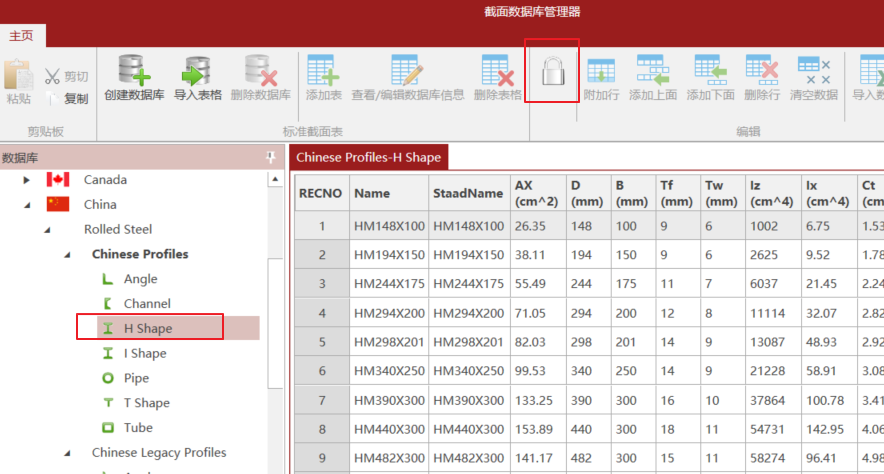
Task: Select the Pipe profile item
Action: point(136,378)
